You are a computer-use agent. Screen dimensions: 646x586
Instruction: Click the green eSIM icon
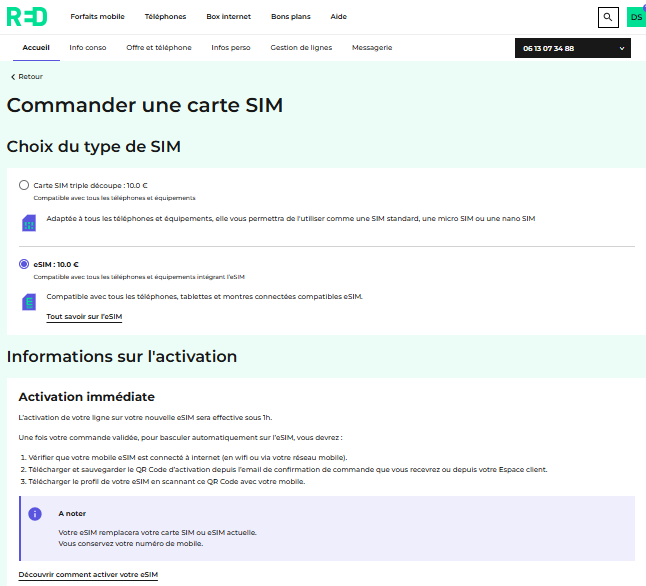click(28, 300)
